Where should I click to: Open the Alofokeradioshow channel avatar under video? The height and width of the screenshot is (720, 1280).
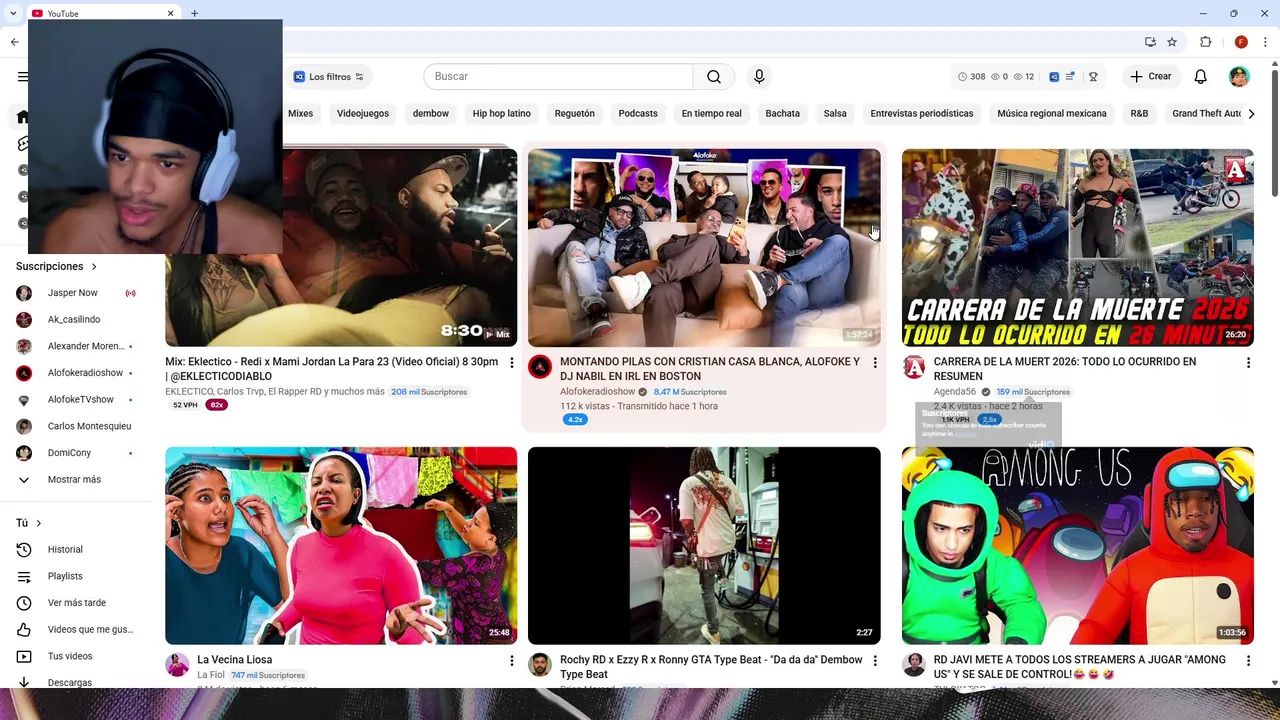coord(540,367)
